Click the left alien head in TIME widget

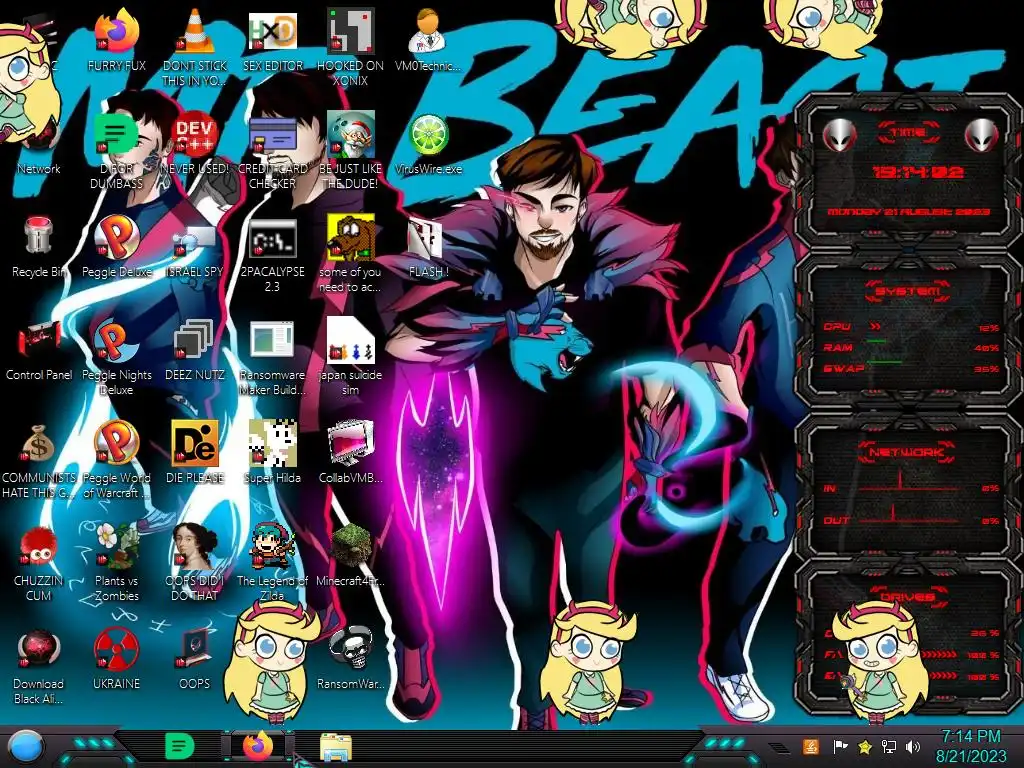(839, 135)
